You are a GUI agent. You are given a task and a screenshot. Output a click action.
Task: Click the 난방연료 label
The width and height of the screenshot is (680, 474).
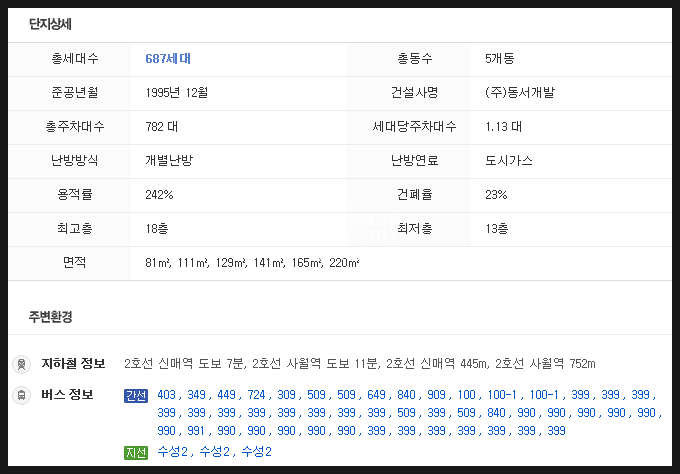[x=415, y=160]
